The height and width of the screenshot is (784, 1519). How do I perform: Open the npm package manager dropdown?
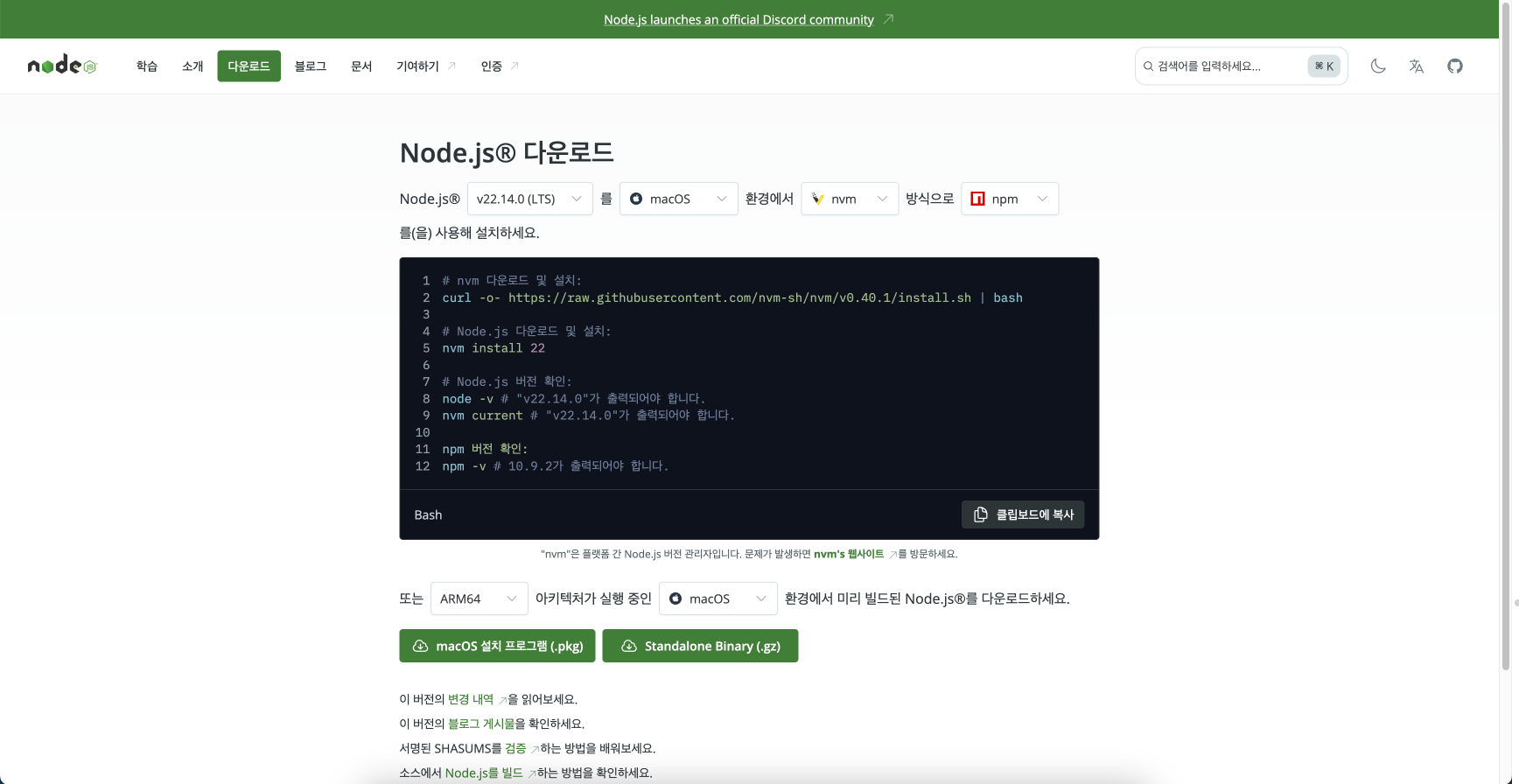coord(1010,199)
